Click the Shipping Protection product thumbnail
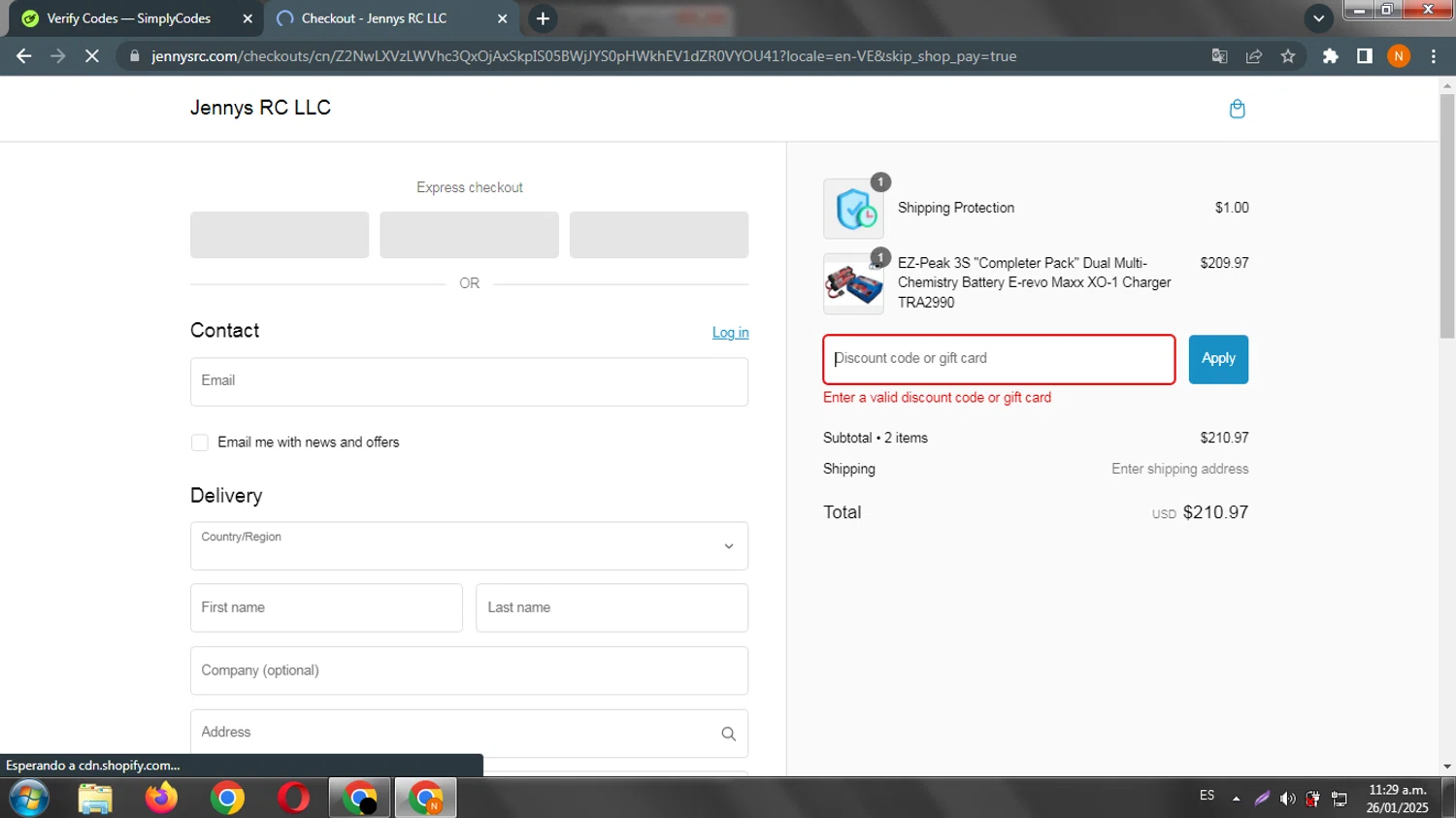 click(853, 209)
